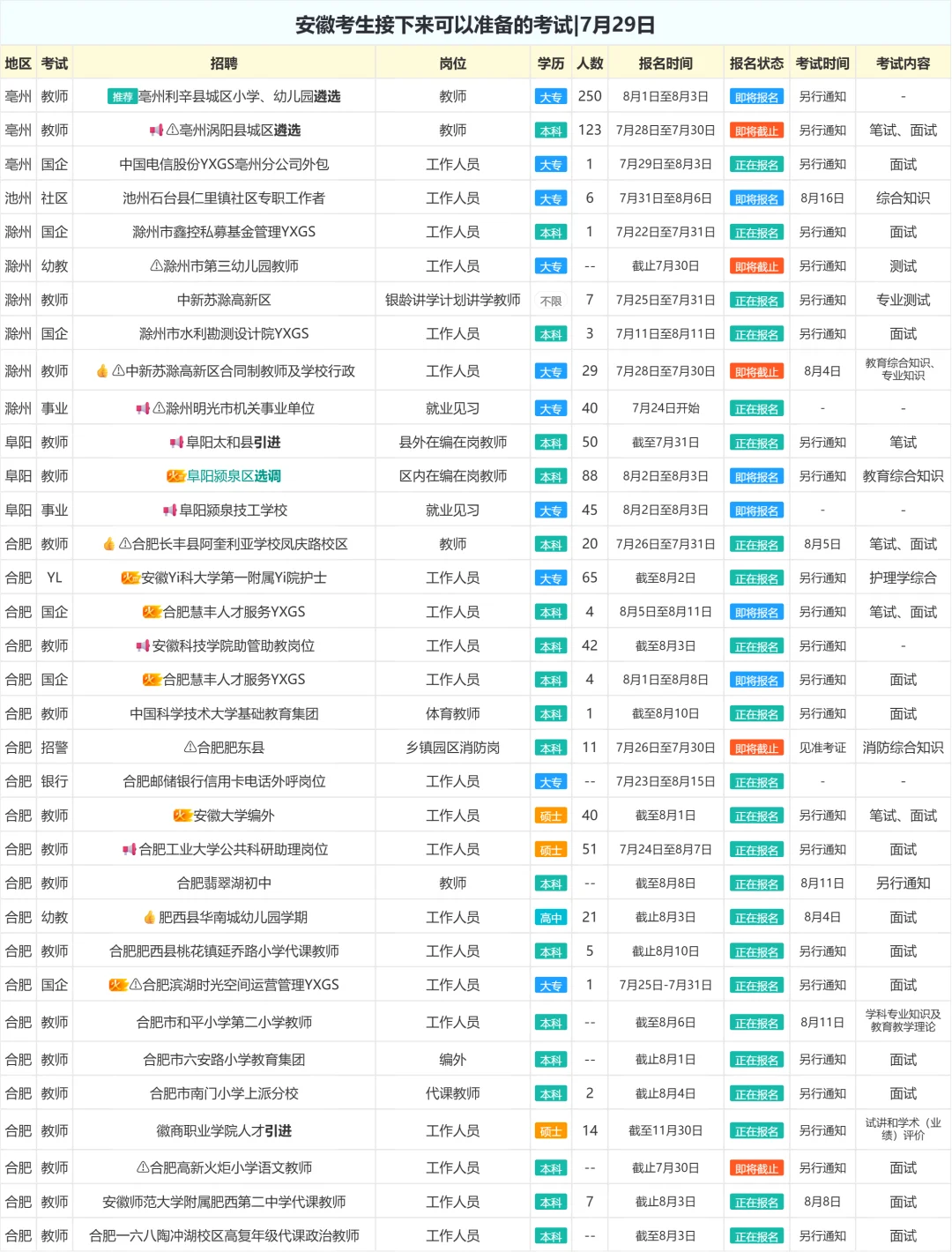Click the hot badge icon before 阜阳颍泉区选调

coord(176,476)
